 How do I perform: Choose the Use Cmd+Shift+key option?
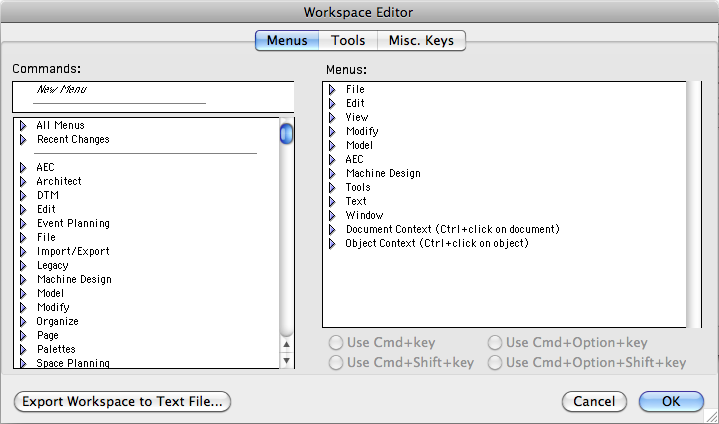pyautogui.click(x=336, y=363)
